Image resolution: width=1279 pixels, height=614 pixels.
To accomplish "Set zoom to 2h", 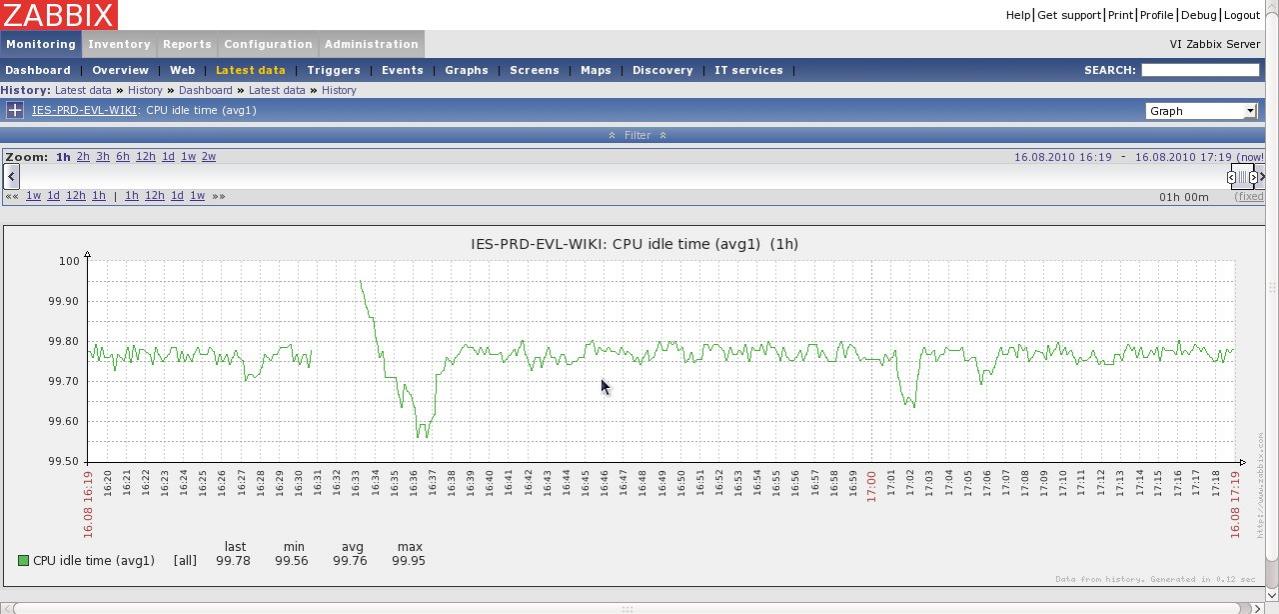I will [83, 157].
